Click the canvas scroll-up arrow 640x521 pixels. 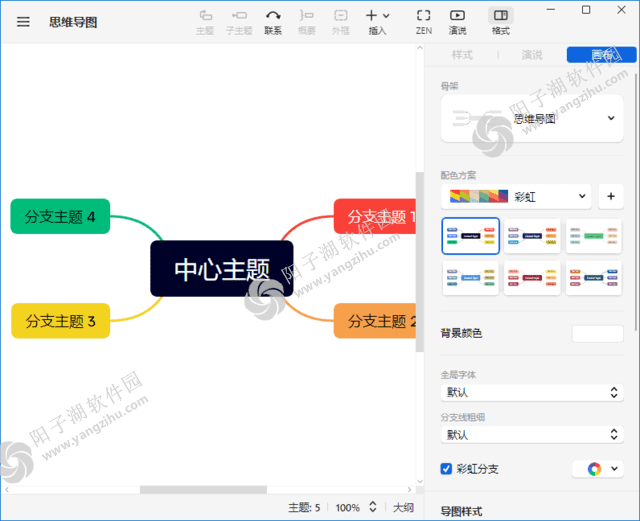pyautogui.click(x=420, y=48)
